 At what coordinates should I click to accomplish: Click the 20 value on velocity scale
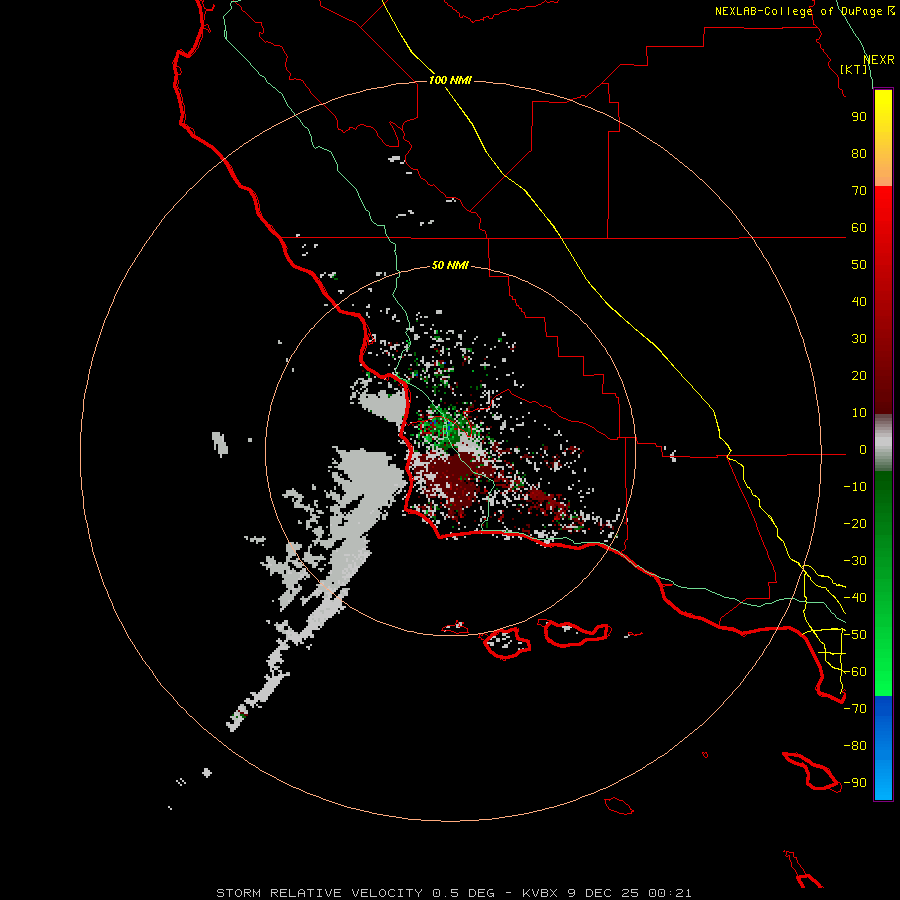[859, 376]
